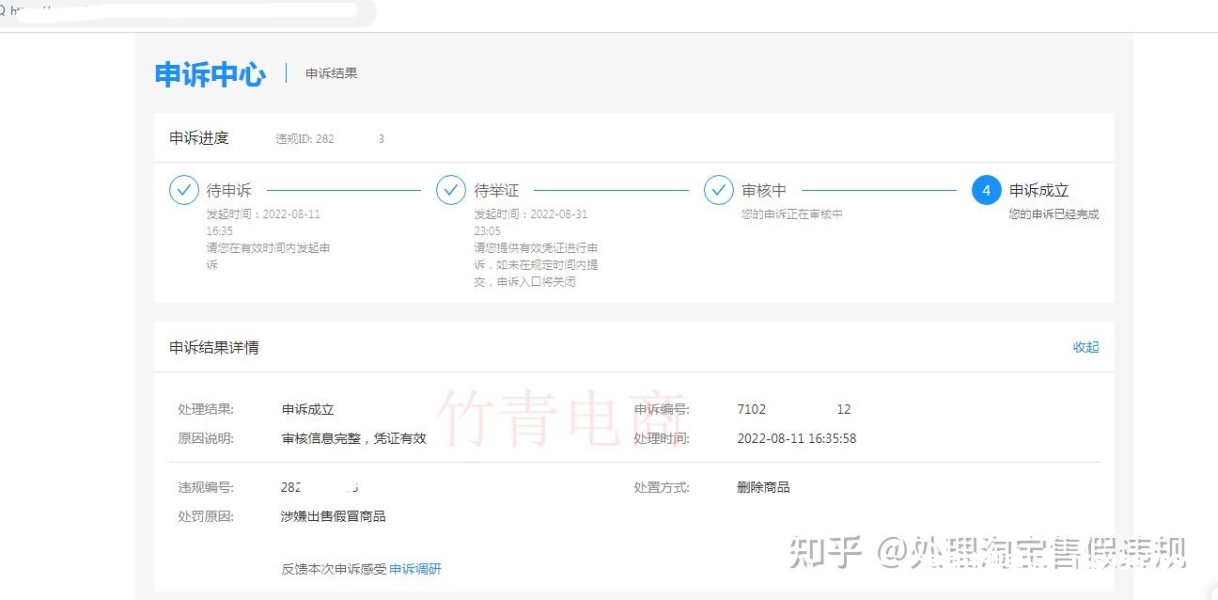The image size is (1218, 600).
Task: Open the 申诉调研 feedback survey link
Action: pos(414,569)
